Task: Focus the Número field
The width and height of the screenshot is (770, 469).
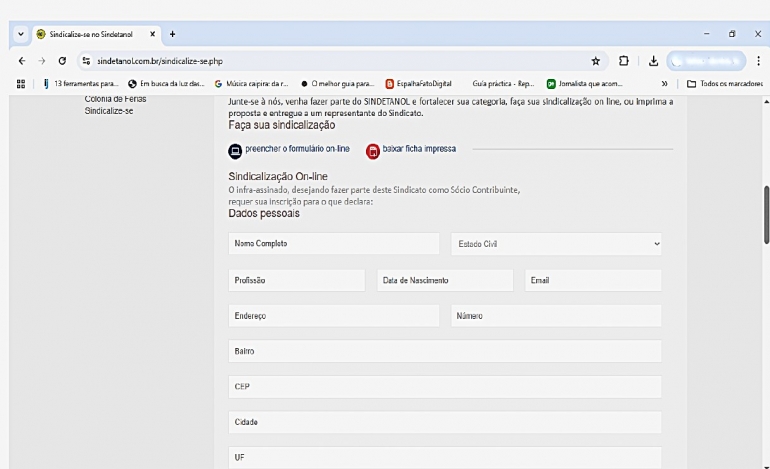Action: point(556,316)
